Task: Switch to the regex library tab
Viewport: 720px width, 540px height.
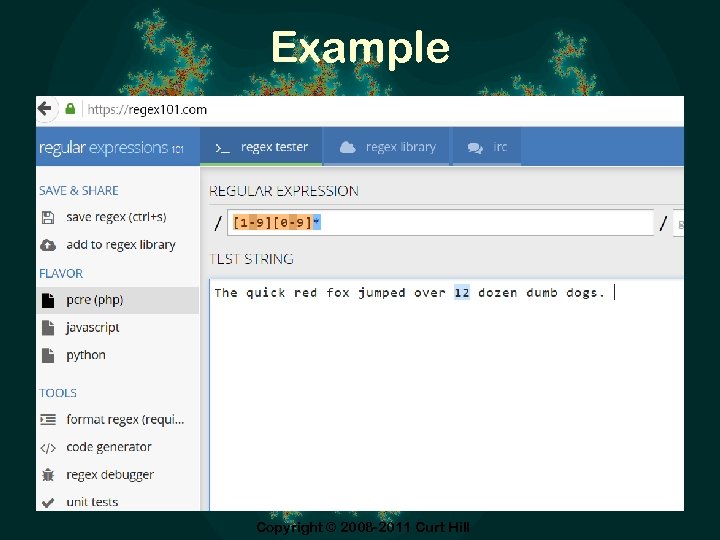Action: 387,147
